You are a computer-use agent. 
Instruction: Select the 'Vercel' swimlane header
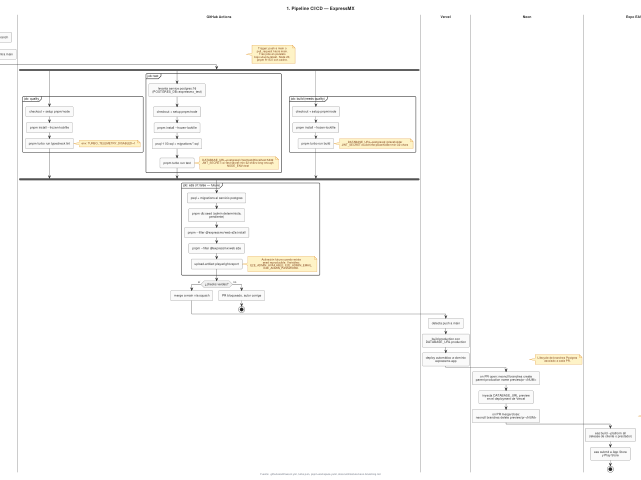coord(445,17)
